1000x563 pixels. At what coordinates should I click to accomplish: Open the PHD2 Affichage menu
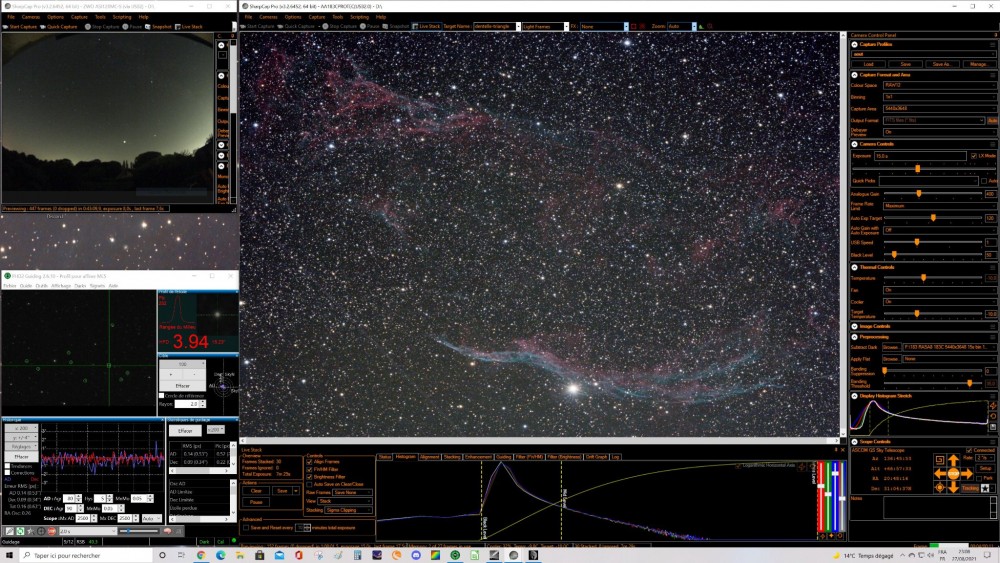61,286
